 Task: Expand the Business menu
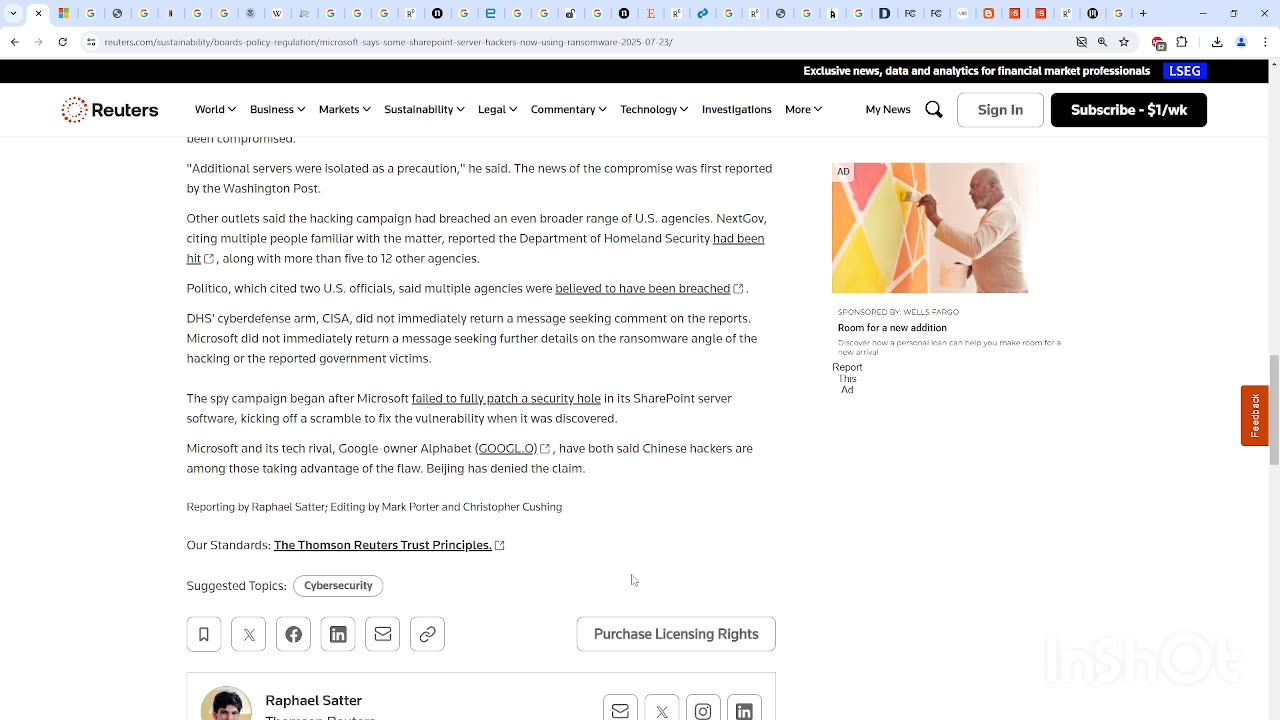tap(278, 110)
